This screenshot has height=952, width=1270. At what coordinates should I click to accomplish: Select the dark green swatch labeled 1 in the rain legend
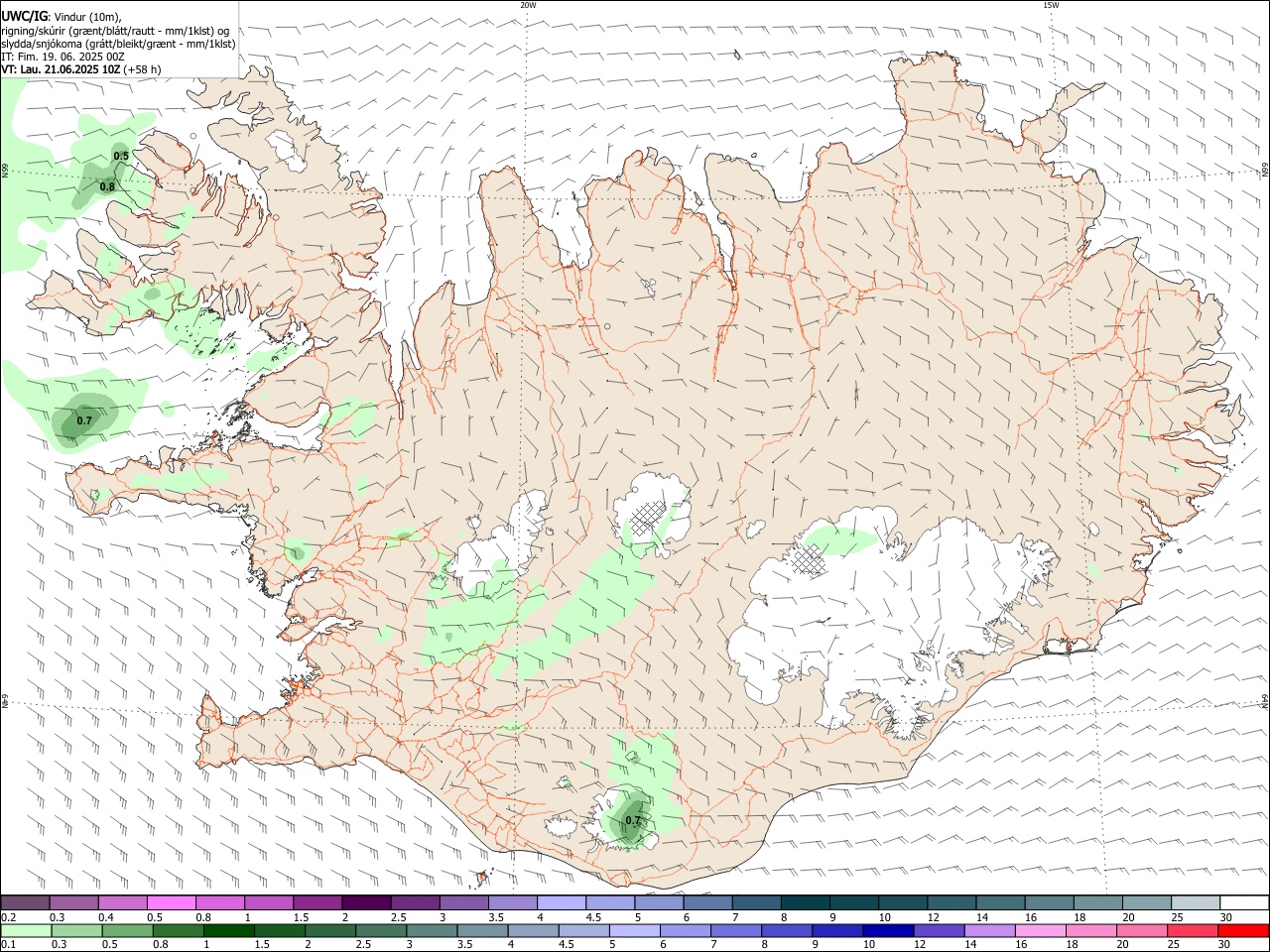tap(229, 930)
